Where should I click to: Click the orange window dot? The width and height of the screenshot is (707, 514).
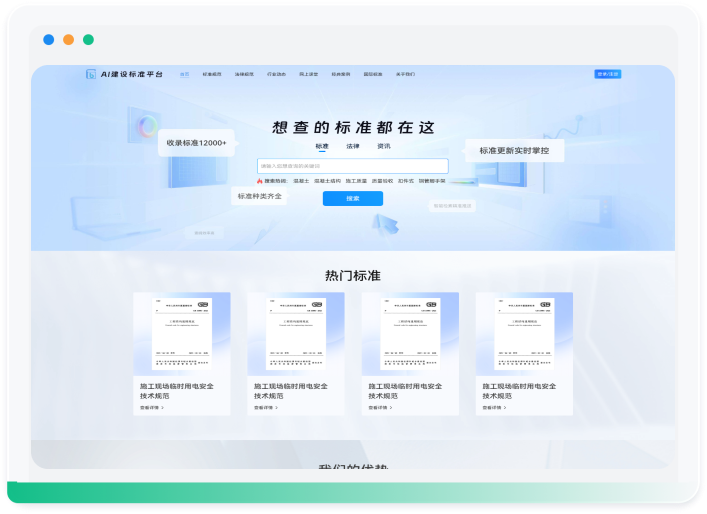click(68, 40)
